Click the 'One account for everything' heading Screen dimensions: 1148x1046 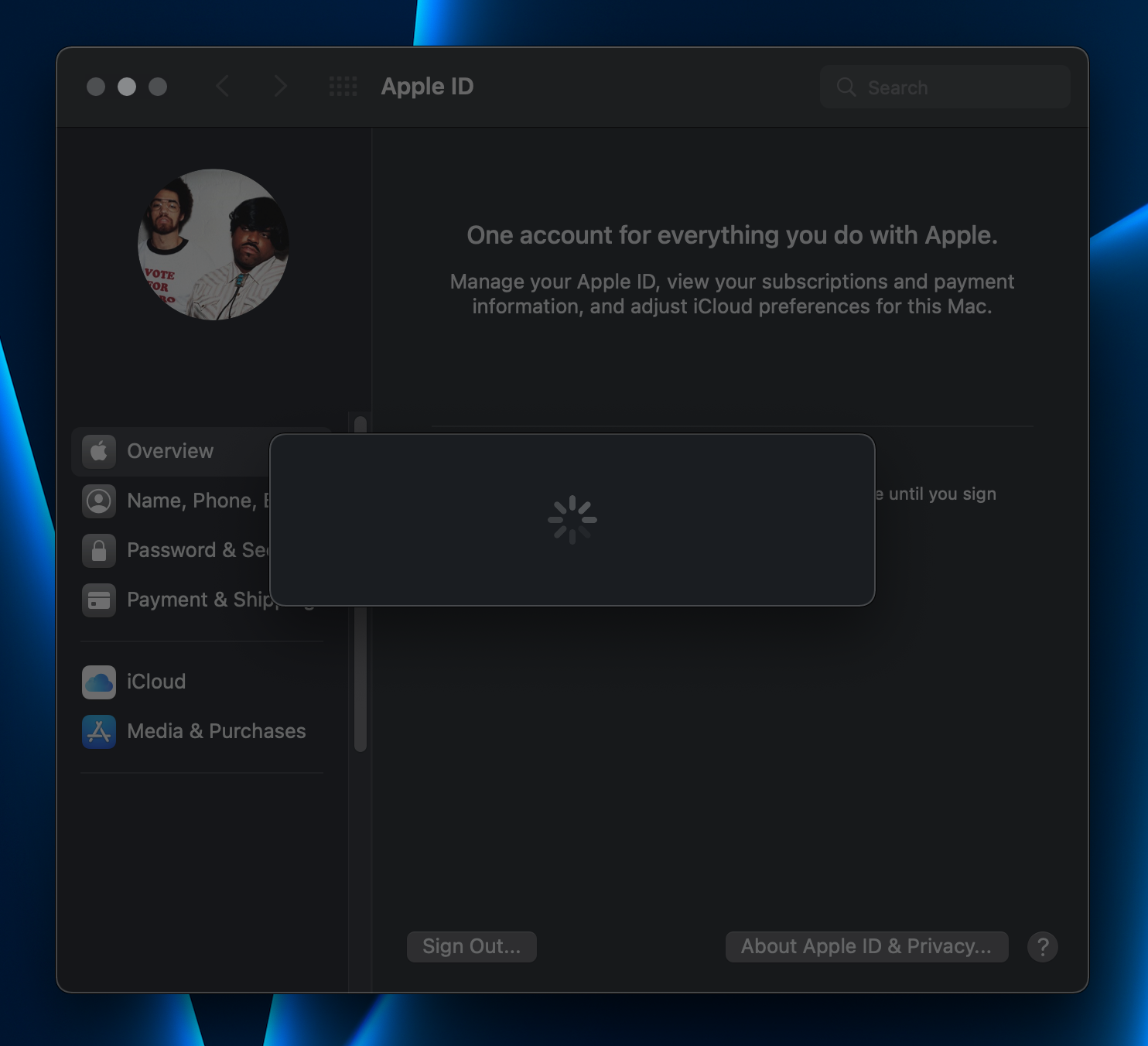click(733, 235)
